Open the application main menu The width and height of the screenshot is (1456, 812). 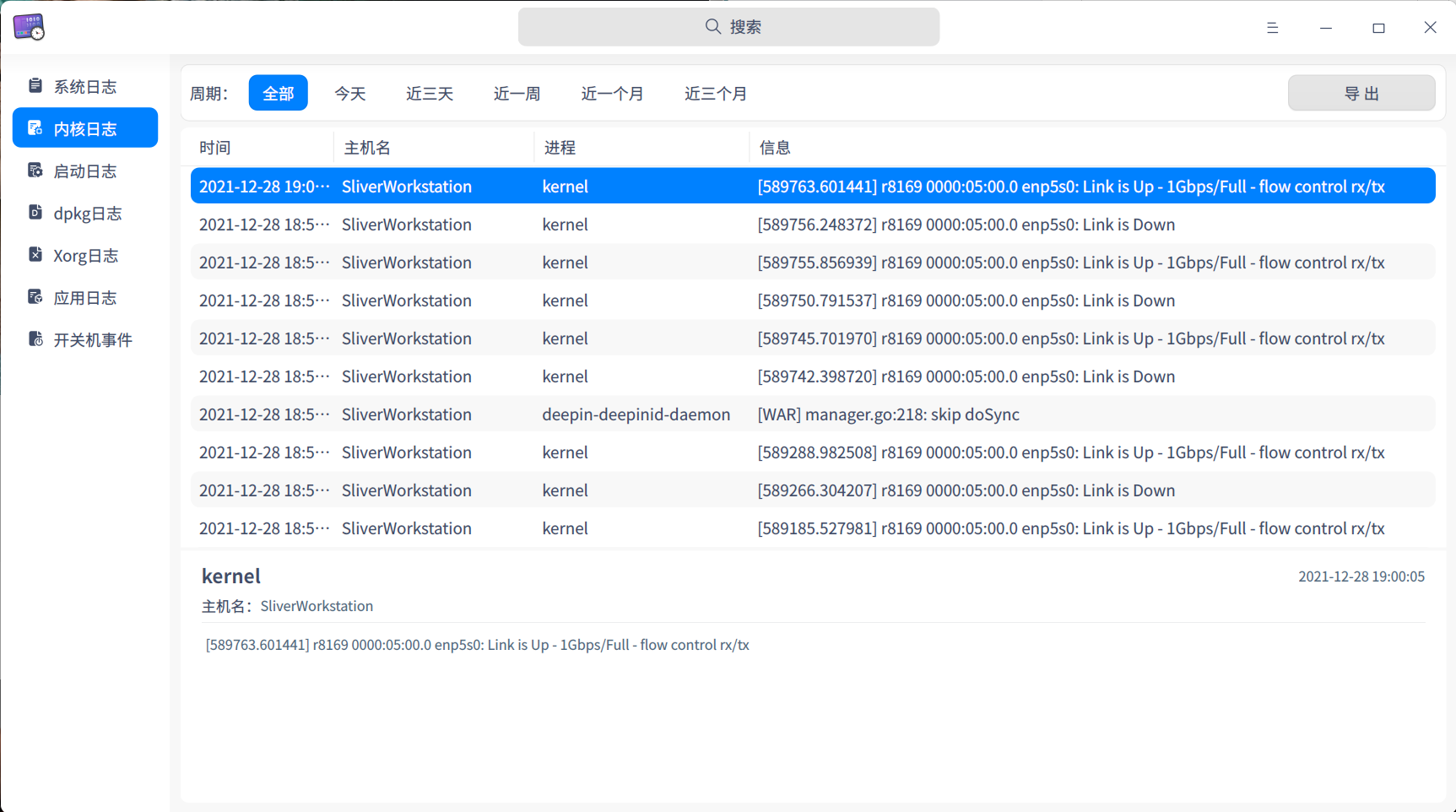click(1272, 27)
